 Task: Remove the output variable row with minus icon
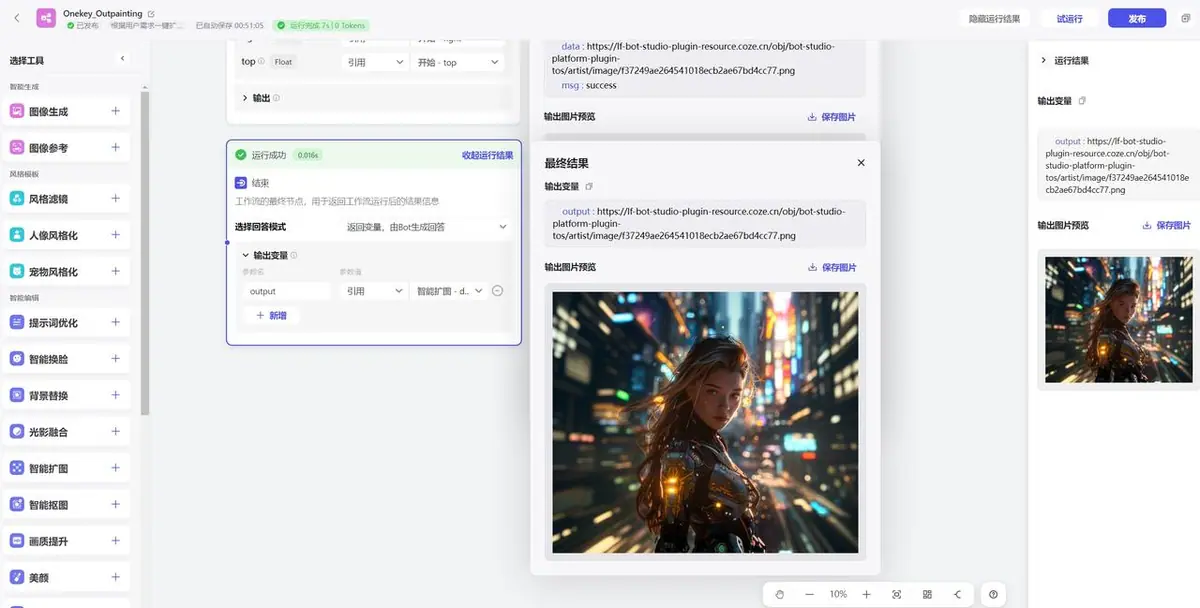pyautogui.click(x=497, y=291)
